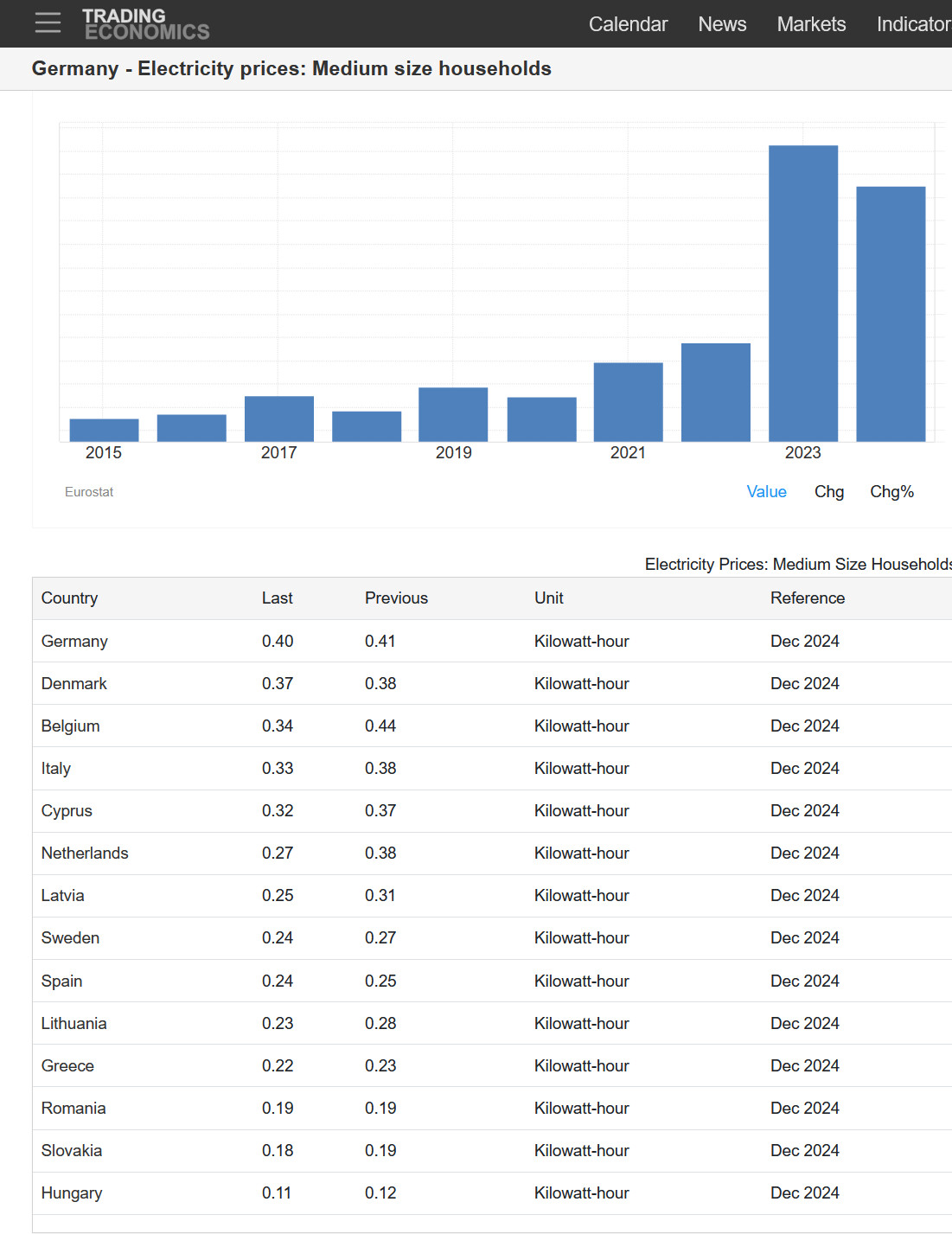Click the 2015 x-axis label
This screenshot has height=1234, width=952.
pos(104,452)
